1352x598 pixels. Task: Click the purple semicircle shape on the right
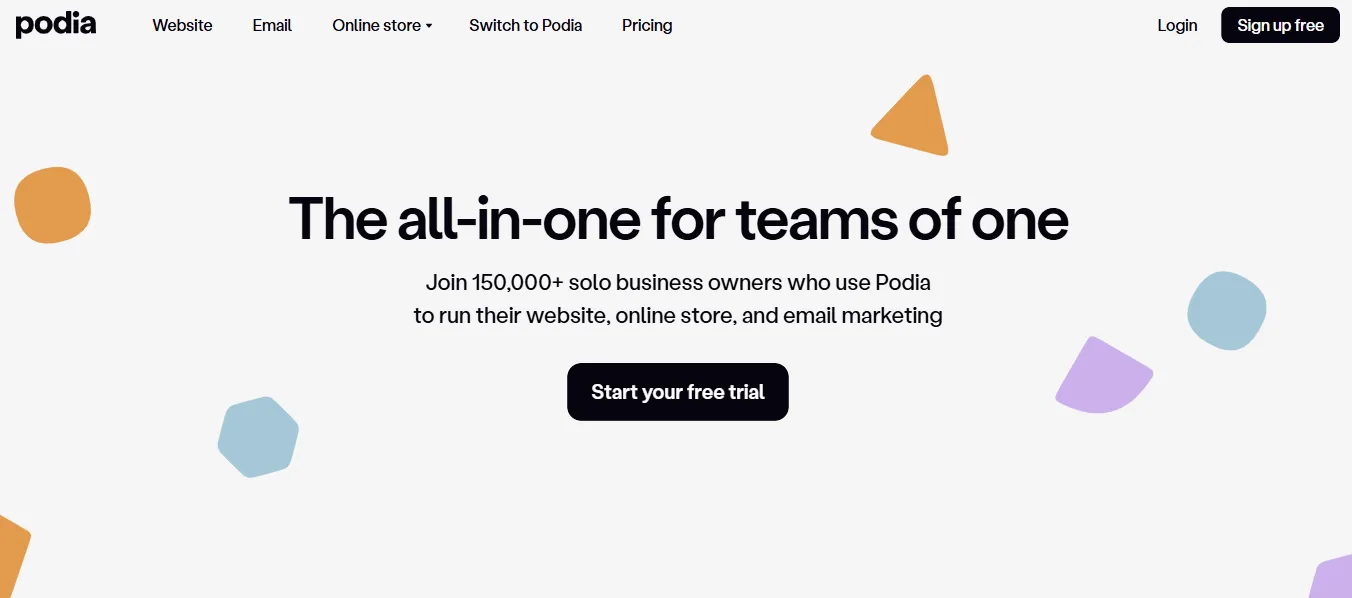pos(1100,378)
